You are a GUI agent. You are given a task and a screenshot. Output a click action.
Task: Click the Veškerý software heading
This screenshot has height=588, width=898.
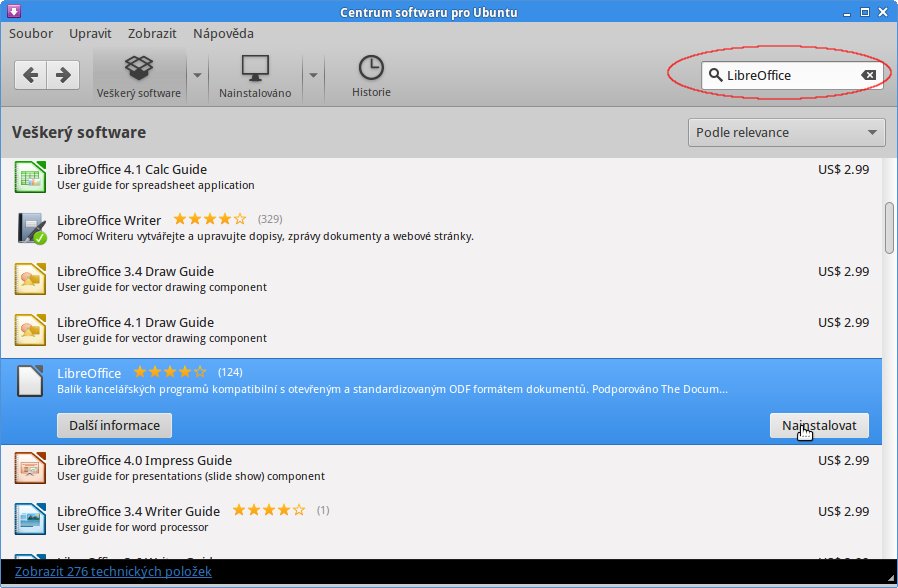79,132
